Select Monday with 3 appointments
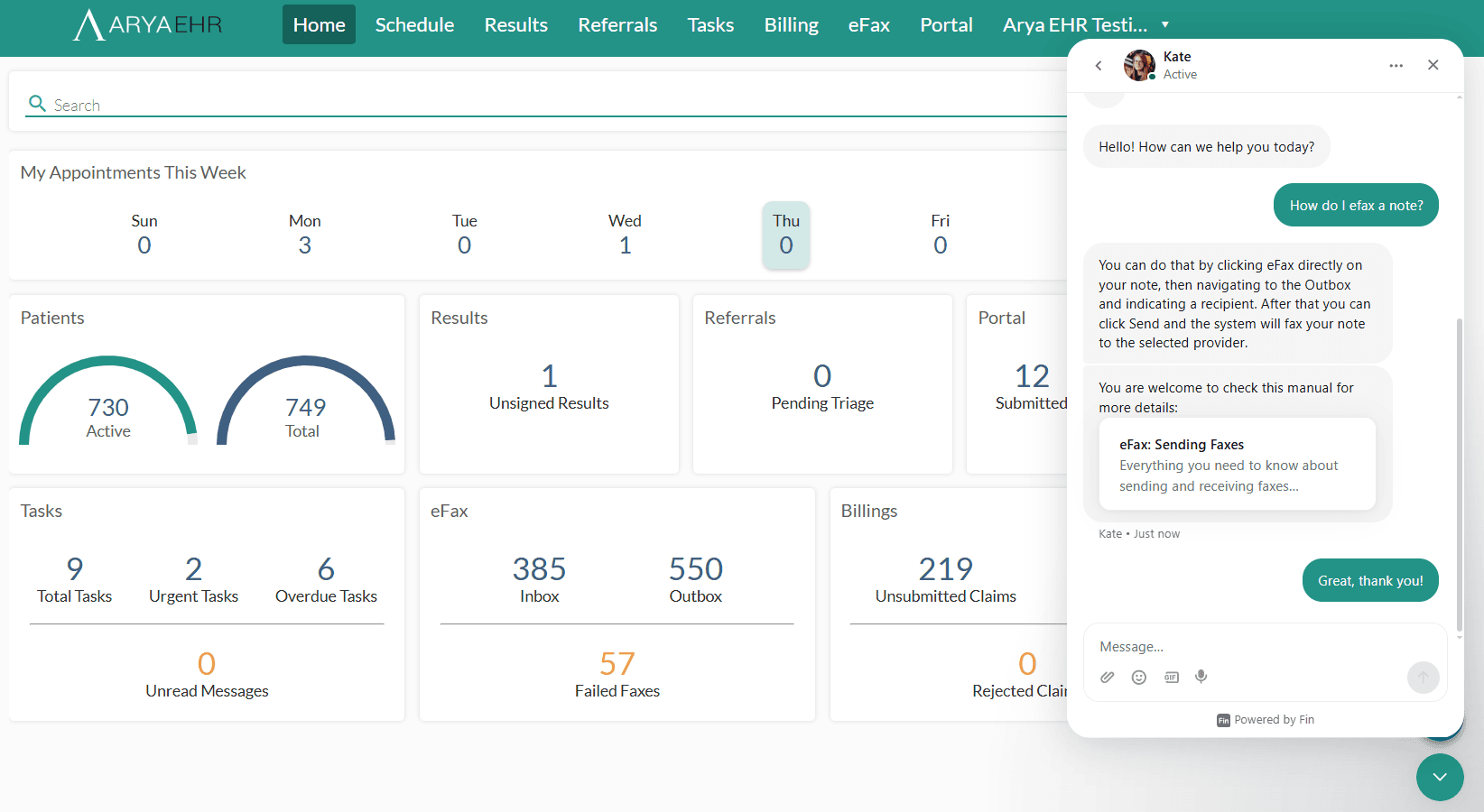 (x=305, y=235)
